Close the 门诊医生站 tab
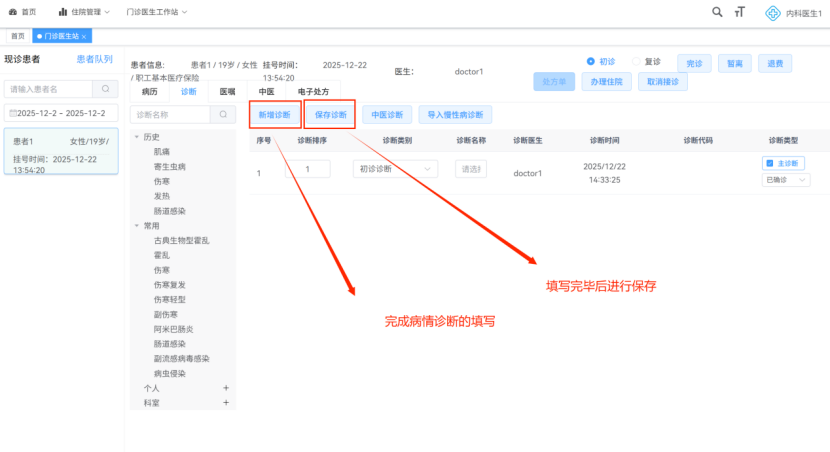 tap(85, 36)
